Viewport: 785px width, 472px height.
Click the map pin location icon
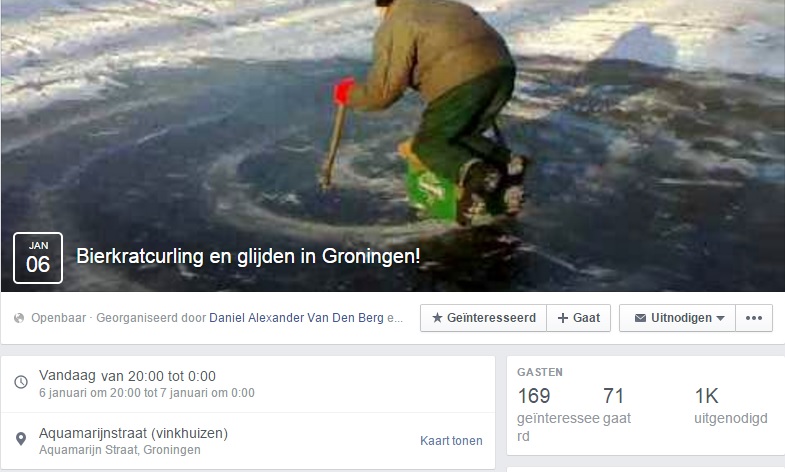21,439
